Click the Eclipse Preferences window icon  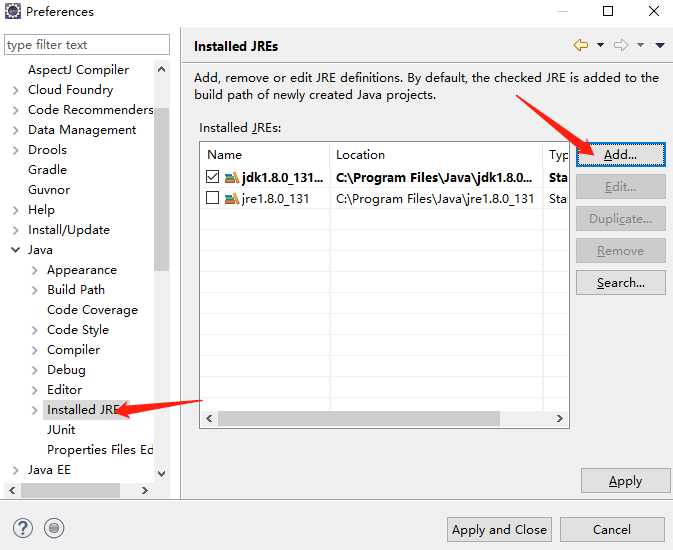pos(12,11)
